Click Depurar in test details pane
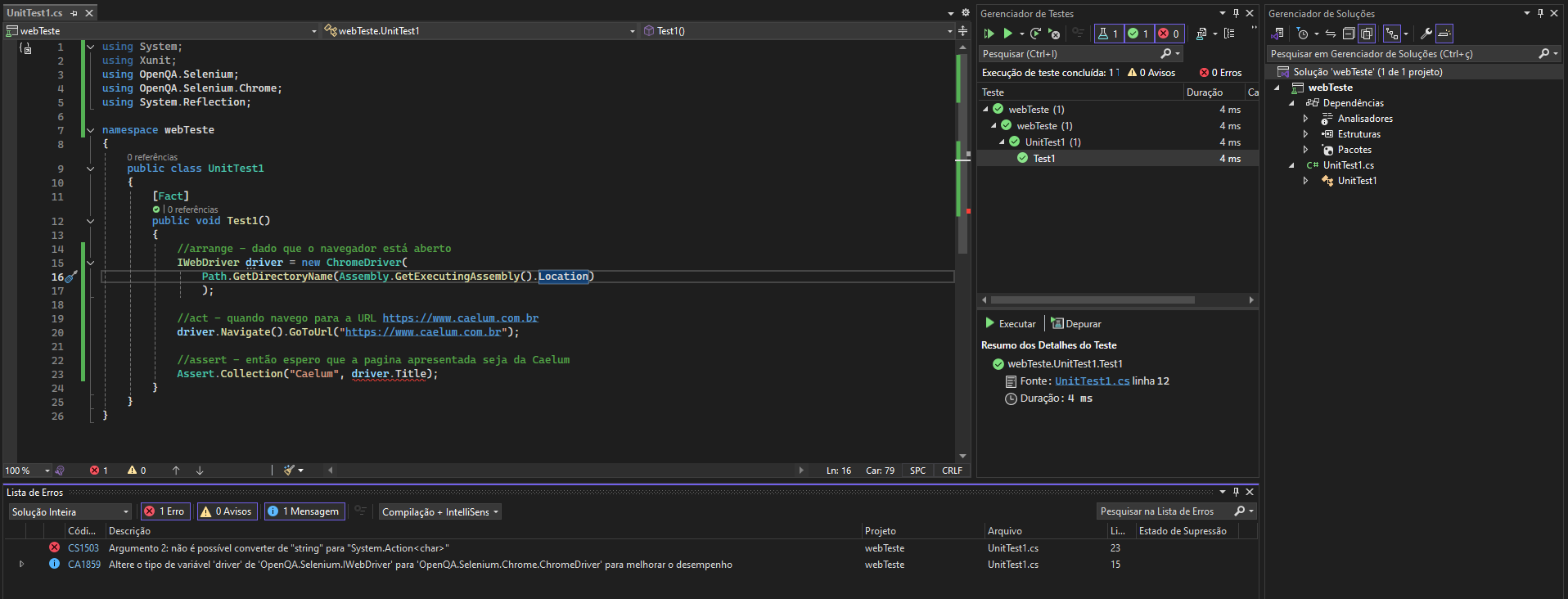The height and width of the screenshot is (599, 1568). tap(1076, 324)
